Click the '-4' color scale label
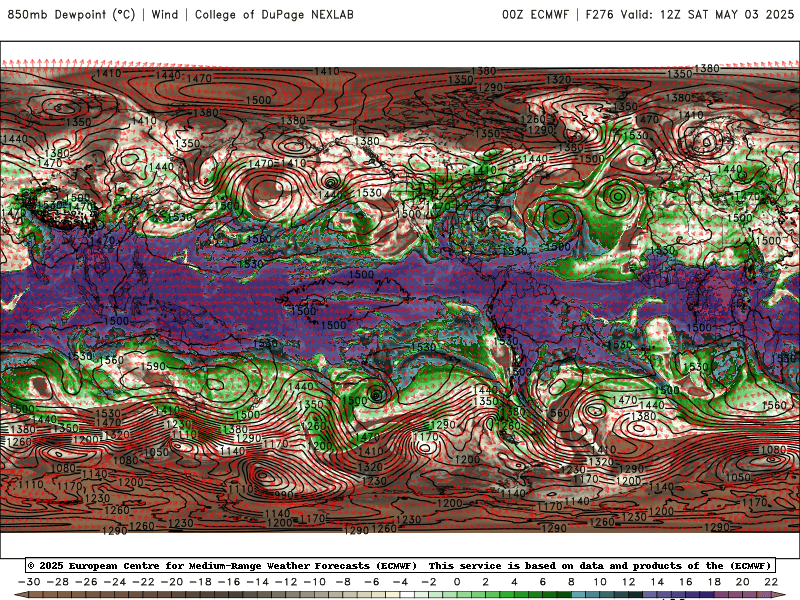800x600 pixels. click(x=401, y=582)
